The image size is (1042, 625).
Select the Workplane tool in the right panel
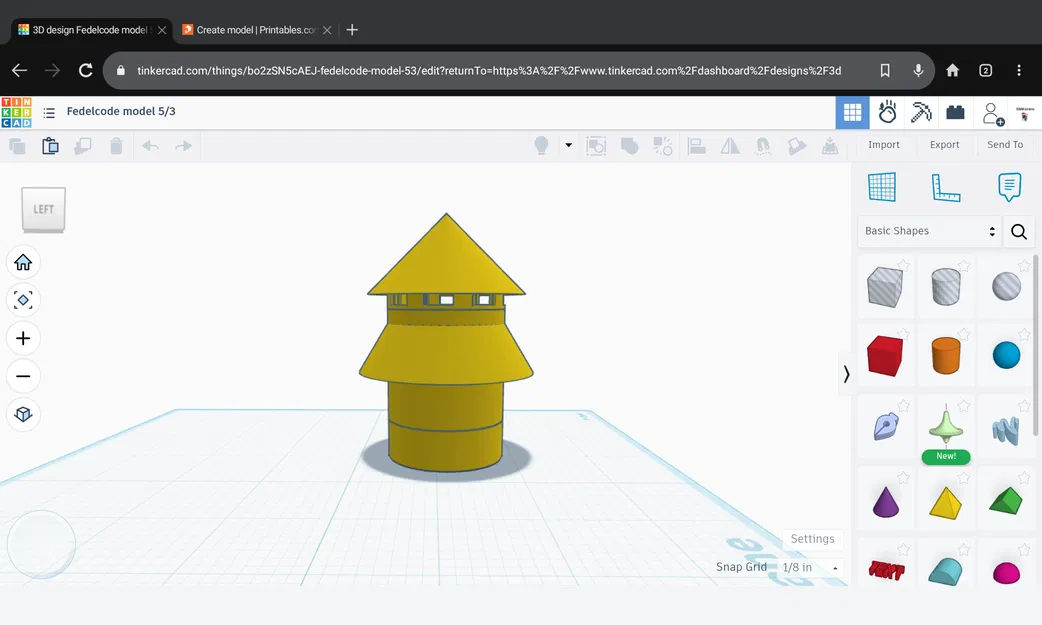coord(881,186)
